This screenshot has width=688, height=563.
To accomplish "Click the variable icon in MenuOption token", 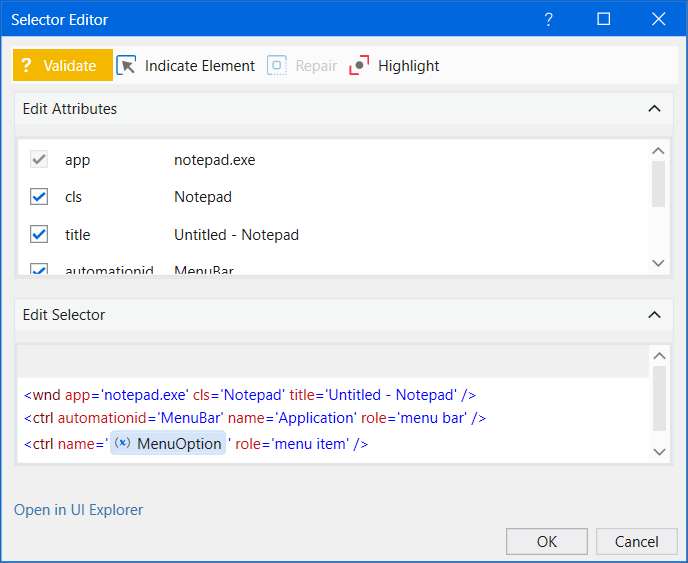I will [x=122, y=443].
